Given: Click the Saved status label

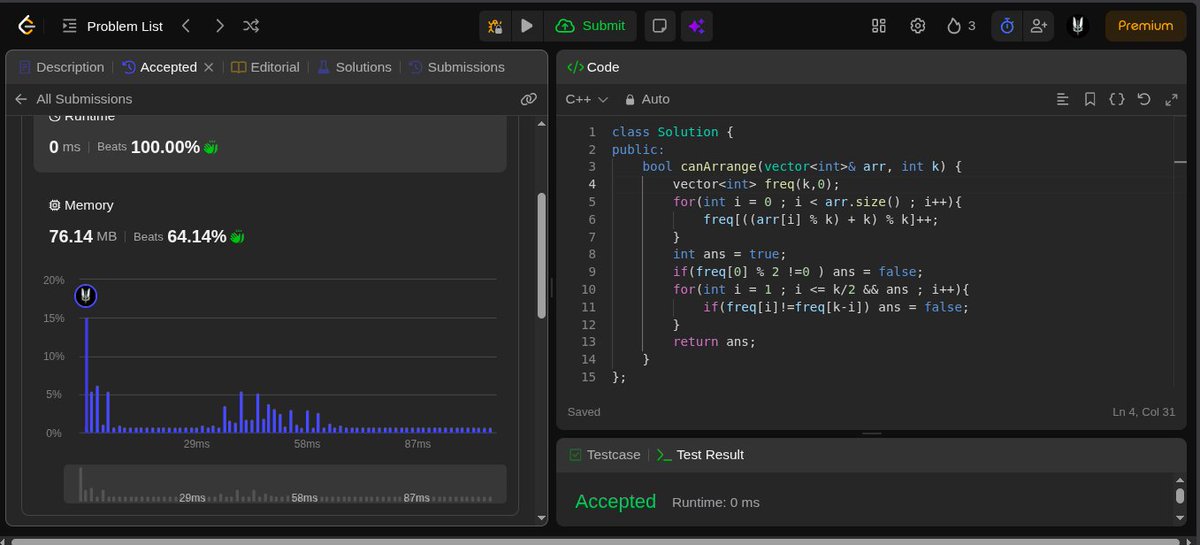Looking at the screenshot, I should 584,412.
